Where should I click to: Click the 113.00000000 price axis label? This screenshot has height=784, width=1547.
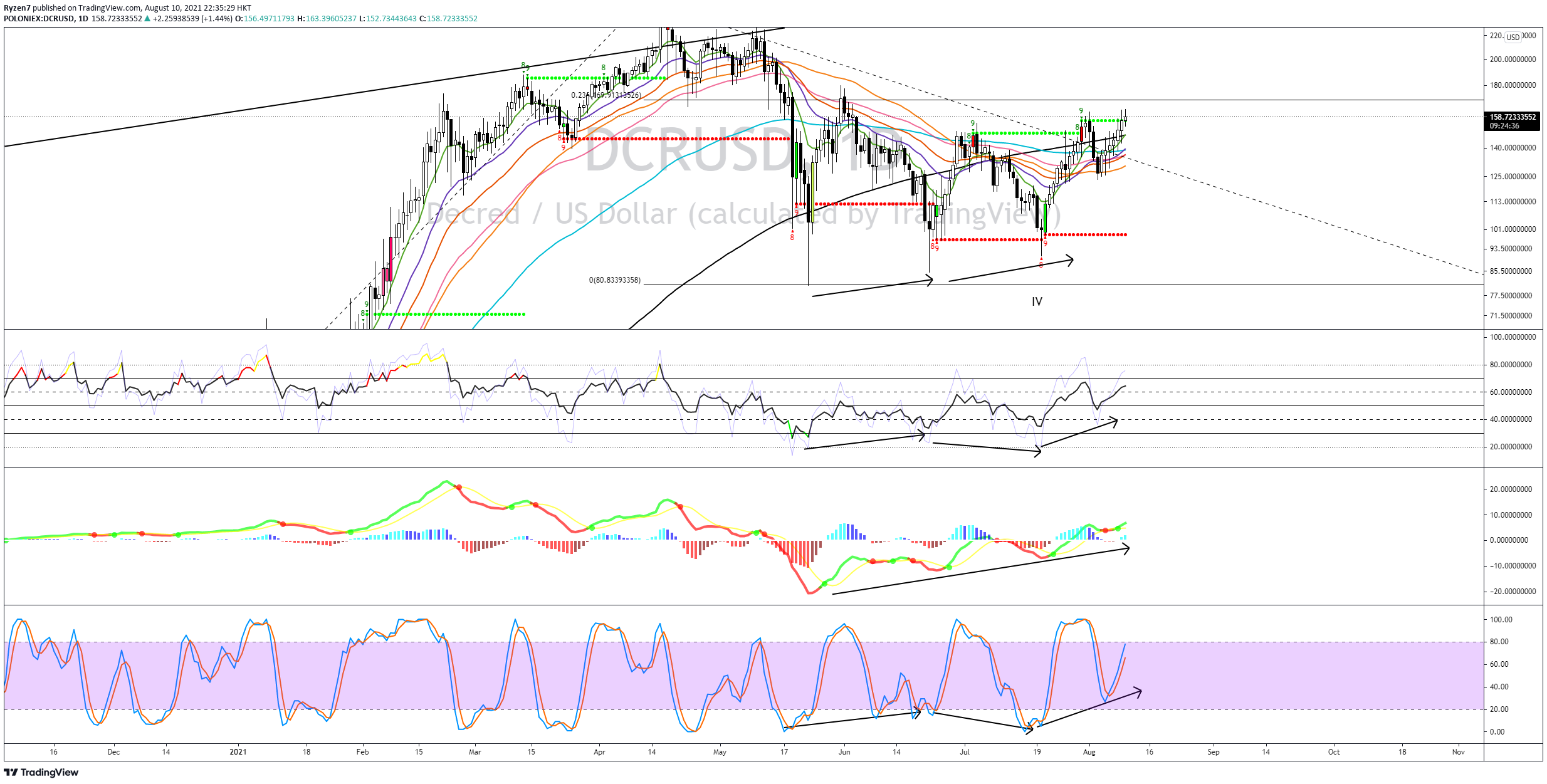pyautogui.click(x=1513, y=202)
